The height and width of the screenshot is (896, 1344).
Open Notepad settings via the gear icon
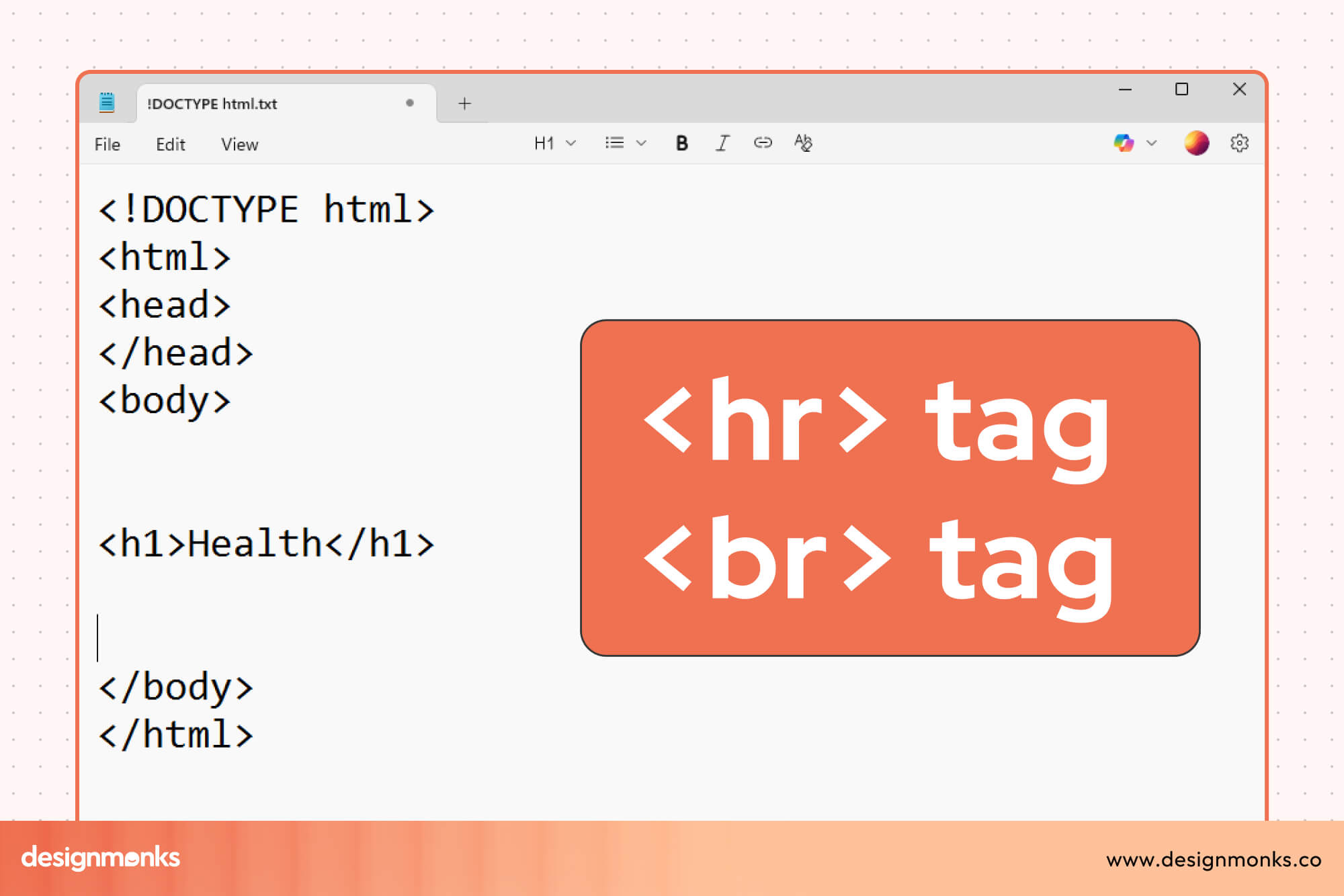coord(1238,142)
